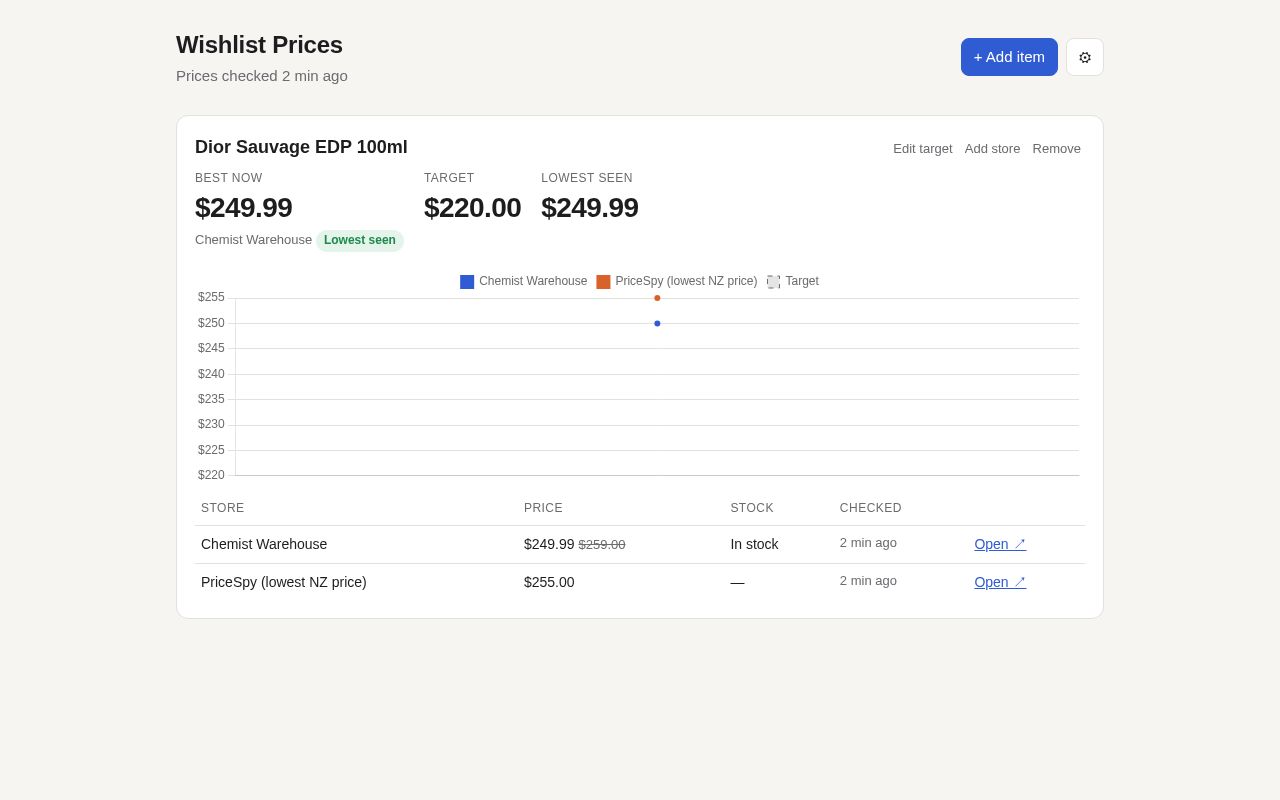Click the $255 y-axis label

click(211, 297)
